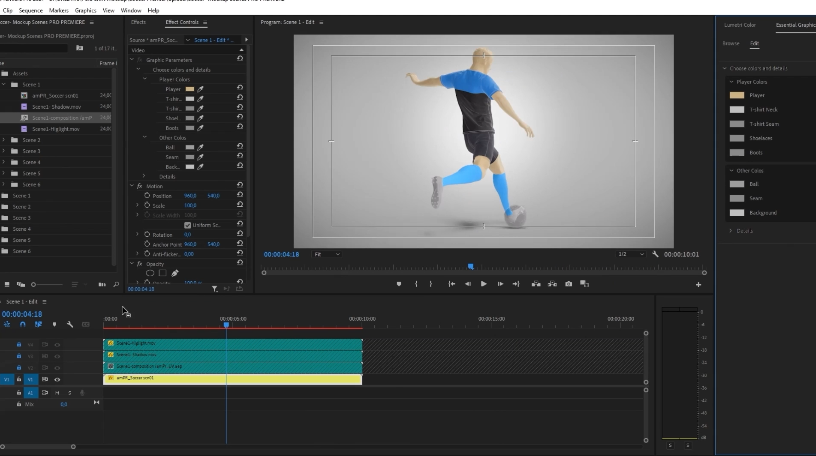Open Program monitor wrench settings
The width and height of the screenshot is (816, 456).
point(655,255)
